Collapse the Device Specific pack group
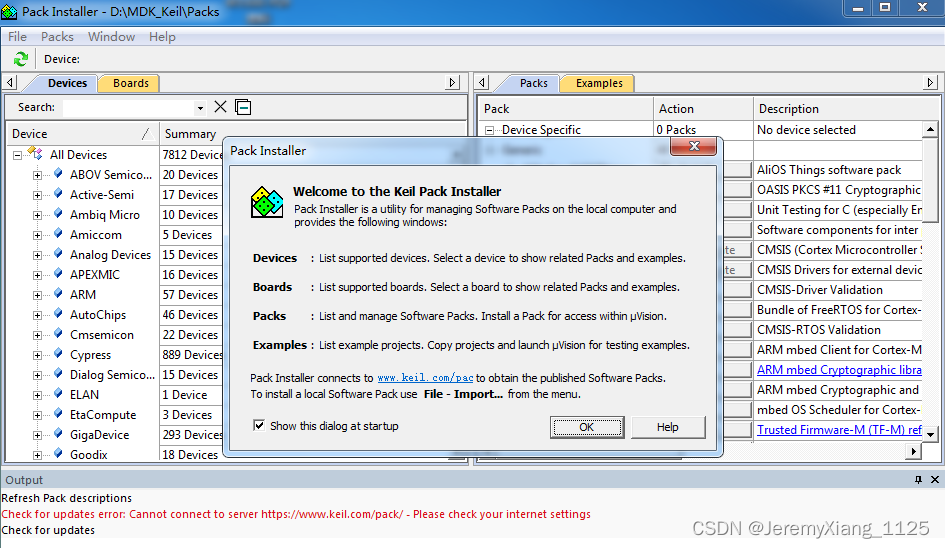 click(x=489, y=130)
